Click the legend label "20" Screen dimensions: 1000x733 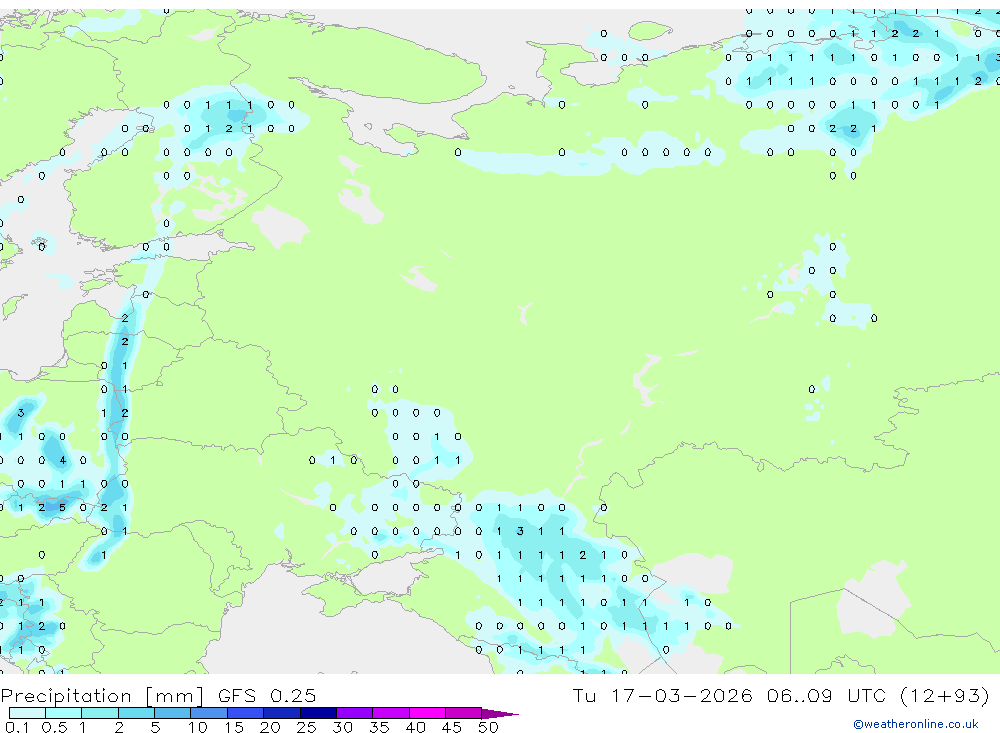coord(270,727)
